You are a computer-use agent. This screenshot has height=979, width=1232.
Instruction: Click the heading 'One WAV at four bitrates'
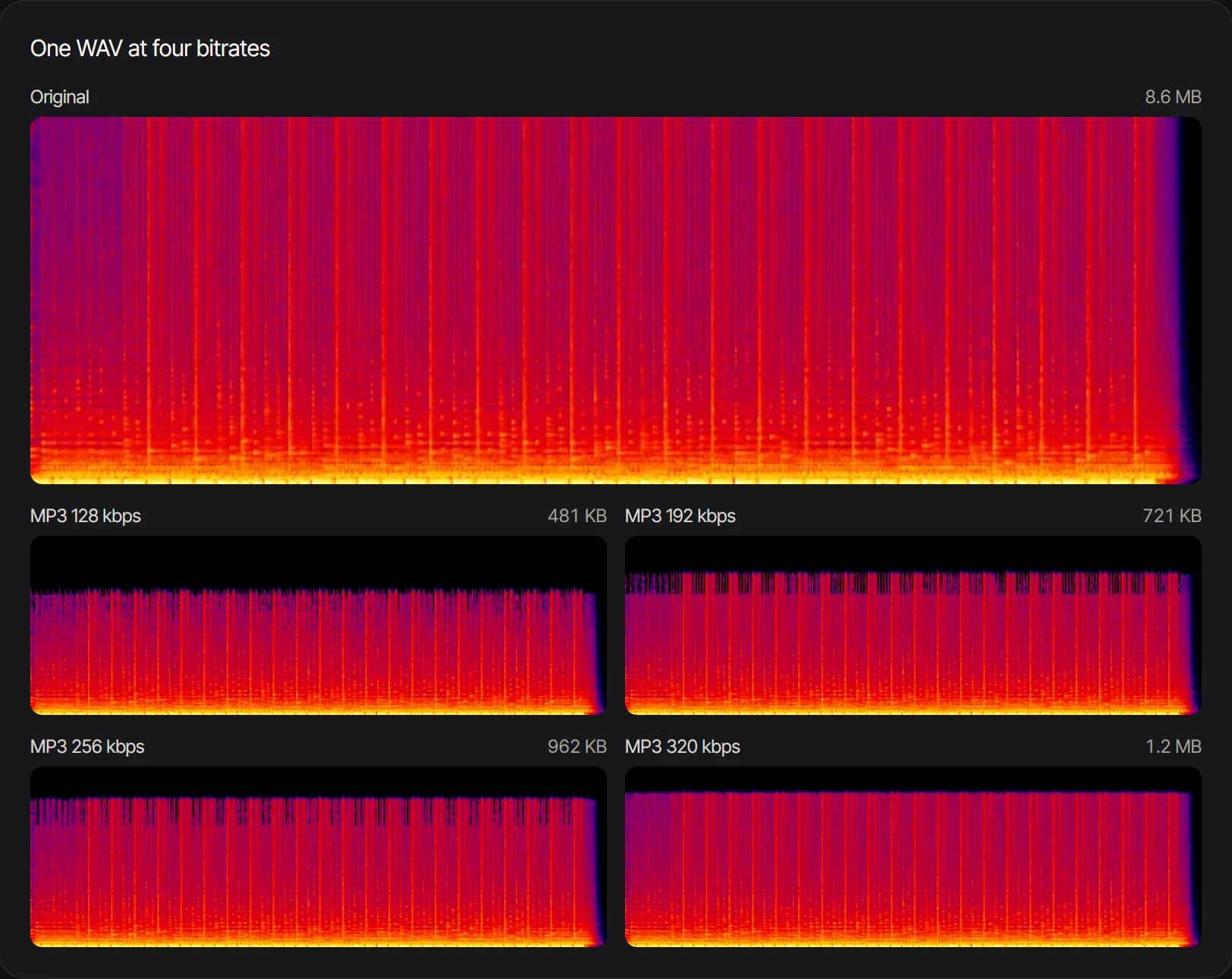click(x=150, y=49)
